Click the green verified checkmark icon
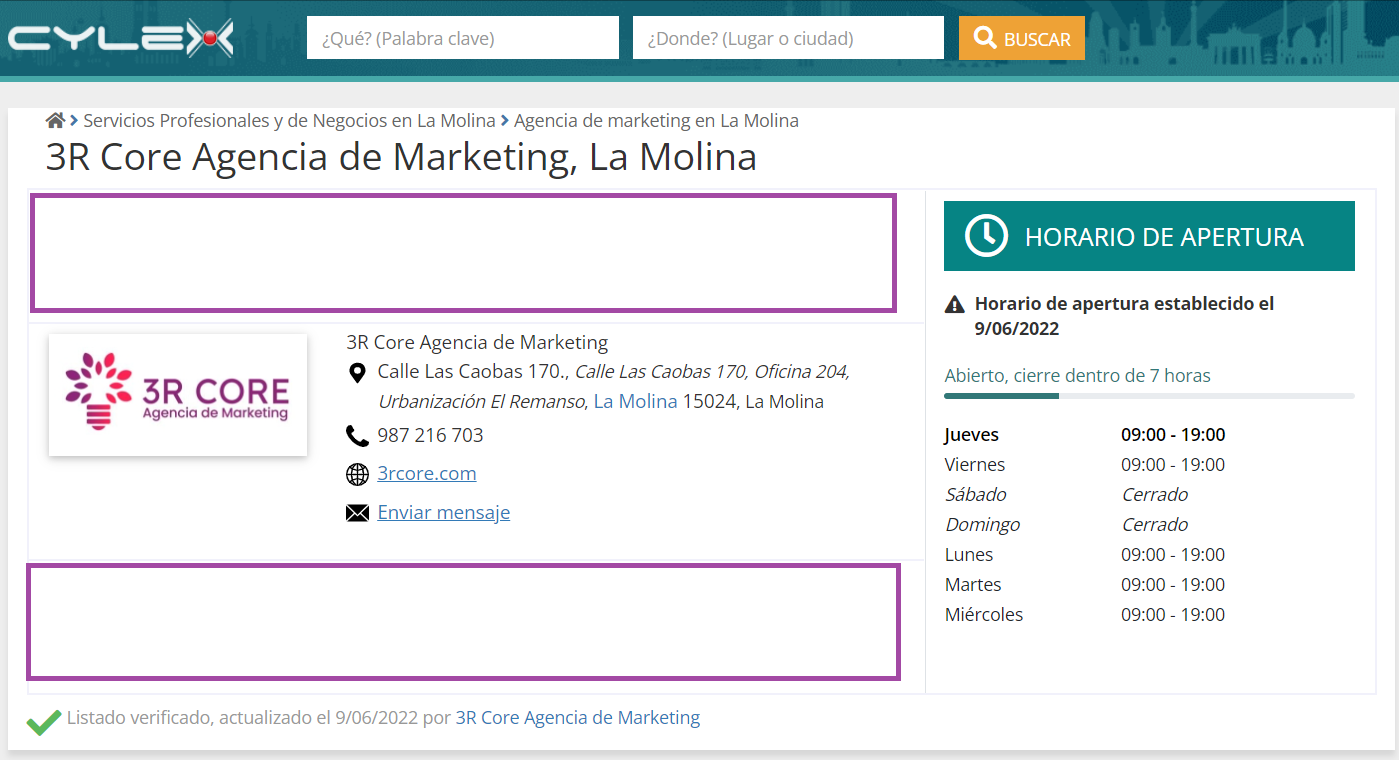 [43, 721]
